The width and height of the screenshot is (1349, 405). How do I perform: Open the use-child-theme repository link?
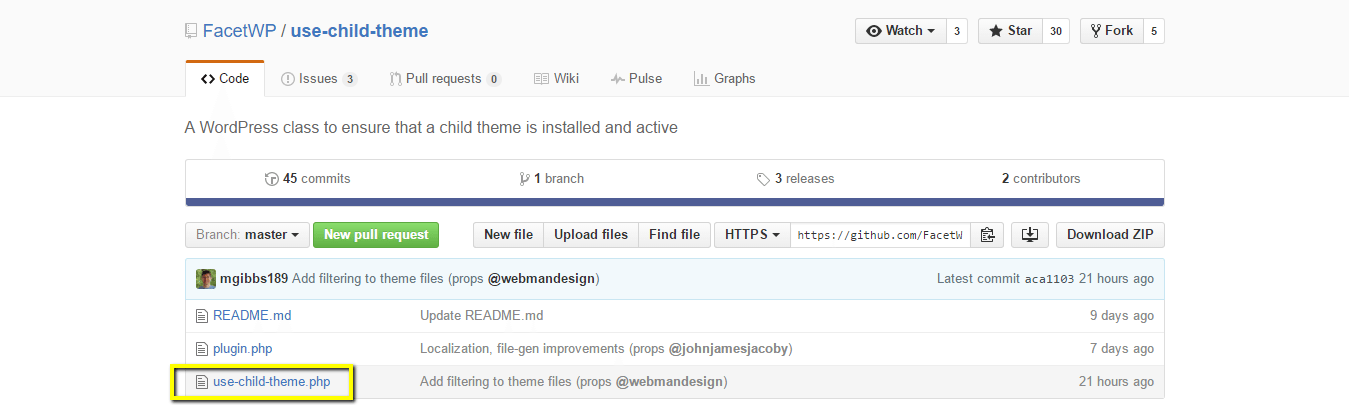tap(359, 31)
